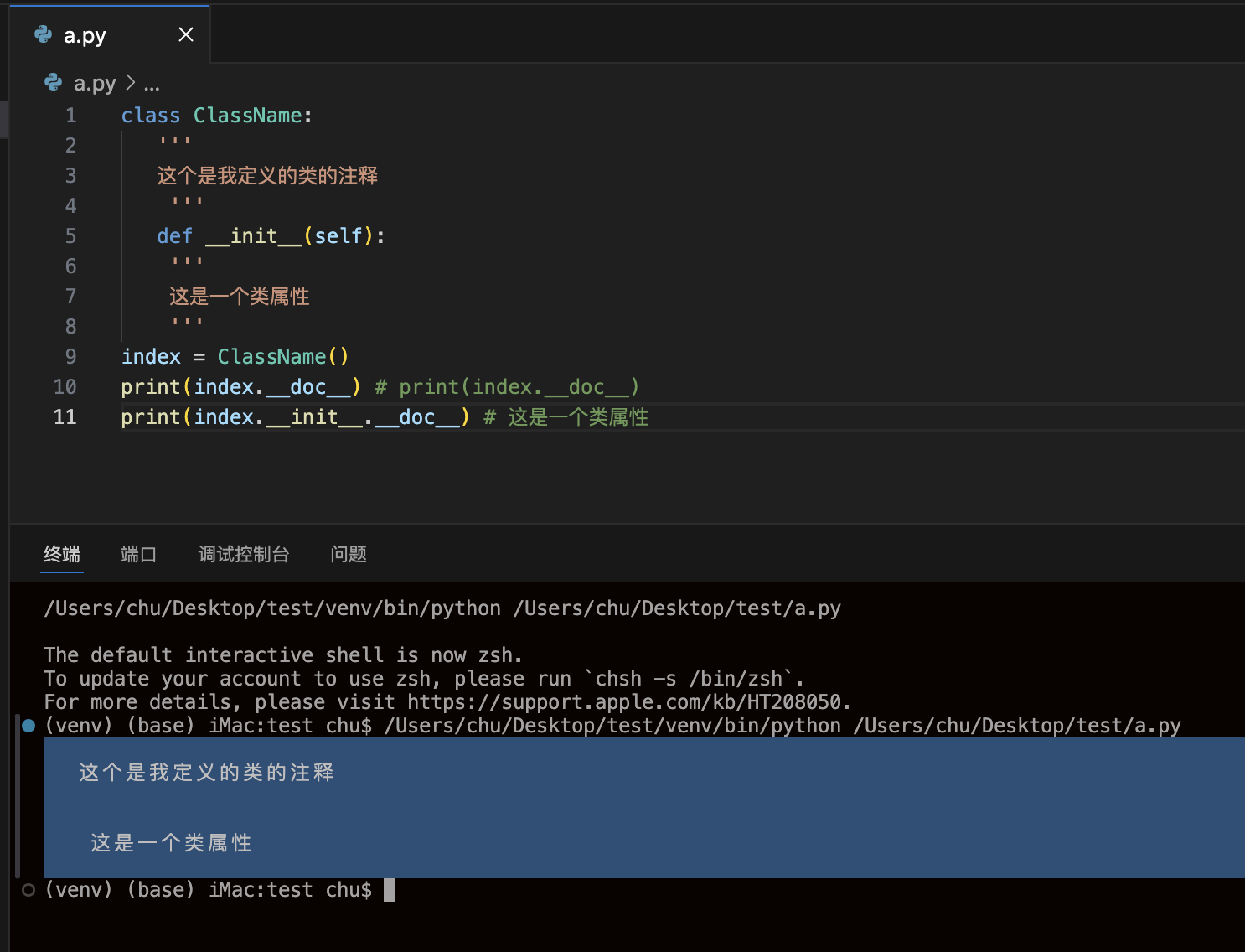
Task: Click the a.py file path on first terminal line
Action: [677, 608]
